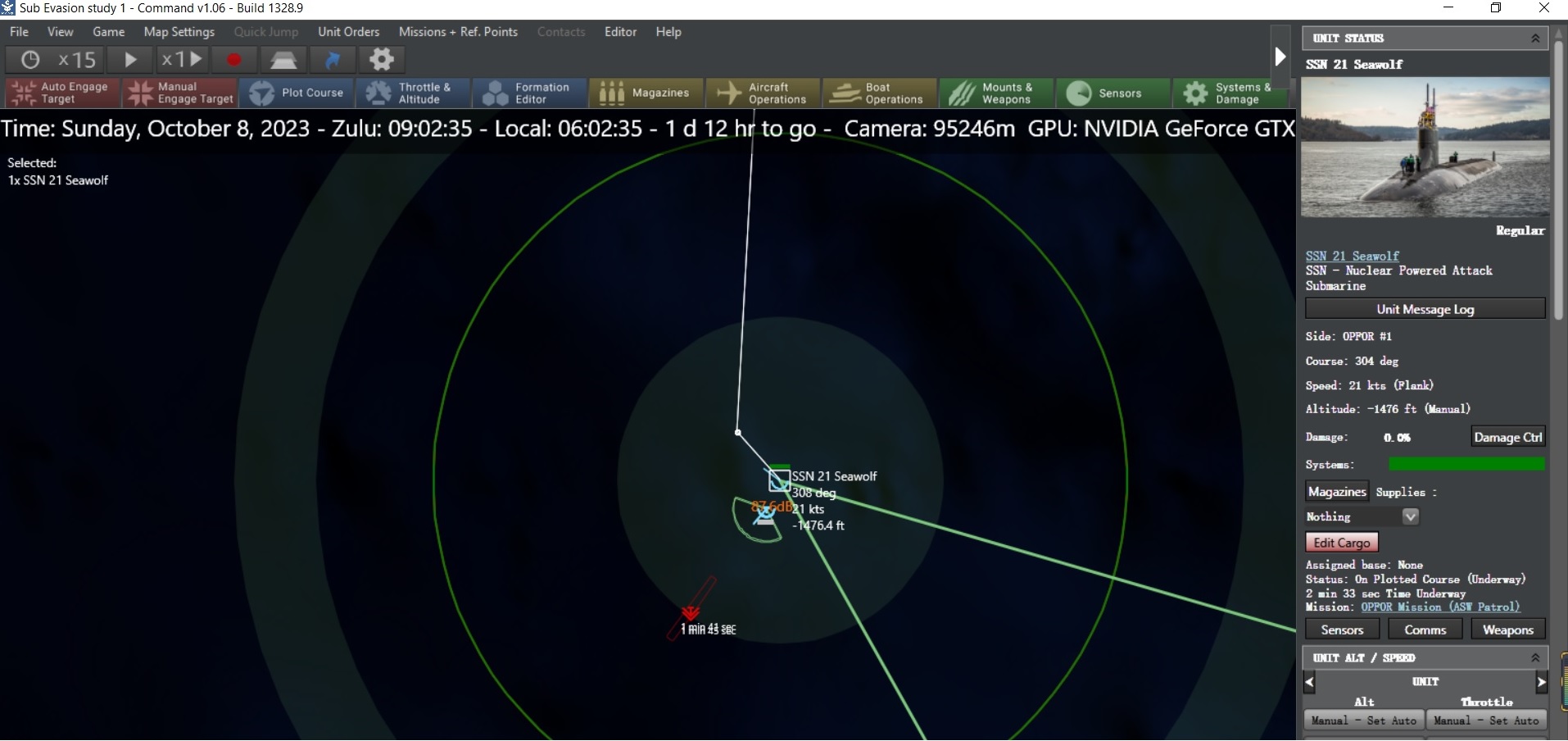Open the View menu

tap(60, 32)
